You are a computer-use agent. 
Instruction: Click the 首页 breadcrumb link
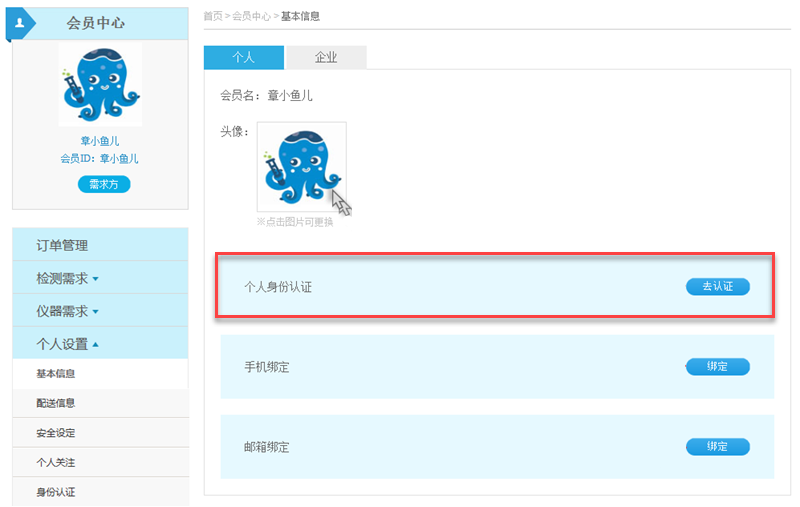212,16
